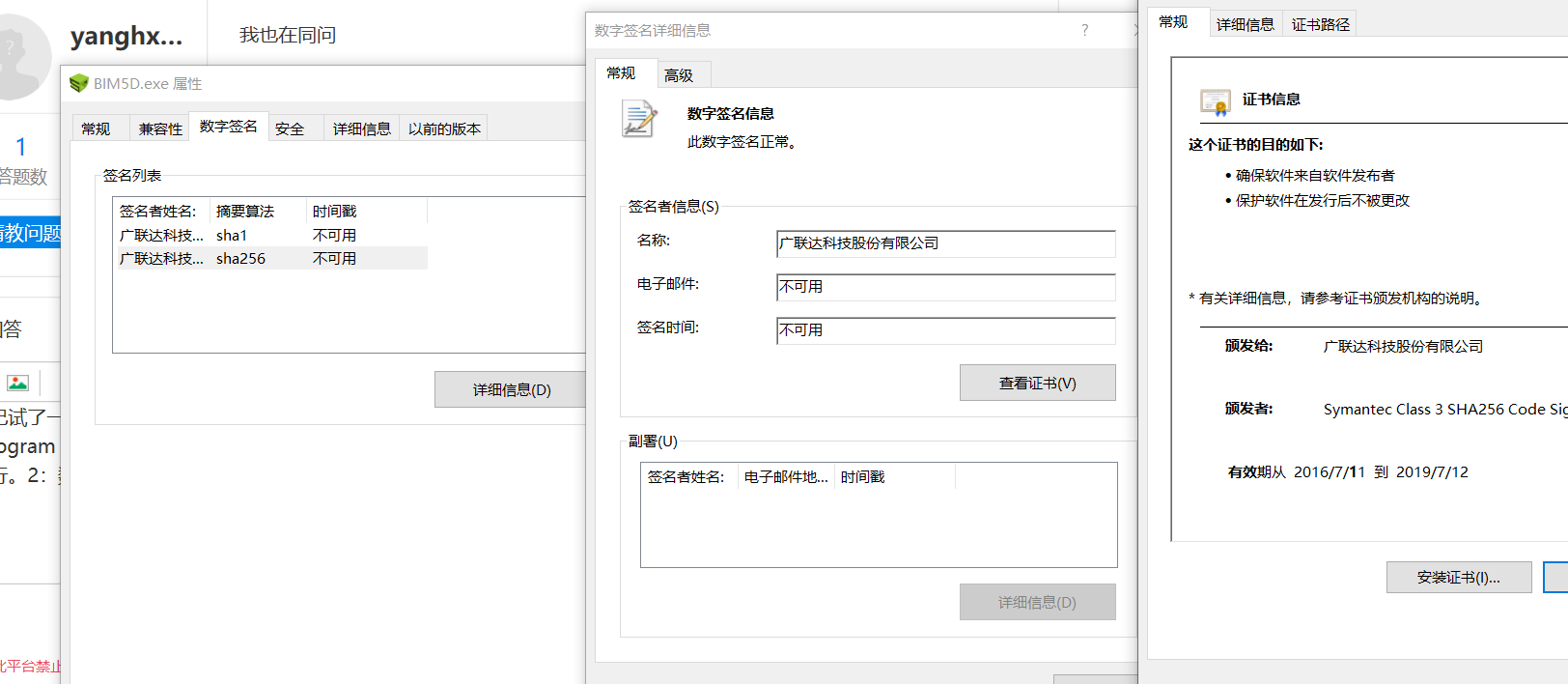Switch to 以前的版本 tab
Image resolution: width=1568 pixels, height=684 pixels.
point(444,128)
